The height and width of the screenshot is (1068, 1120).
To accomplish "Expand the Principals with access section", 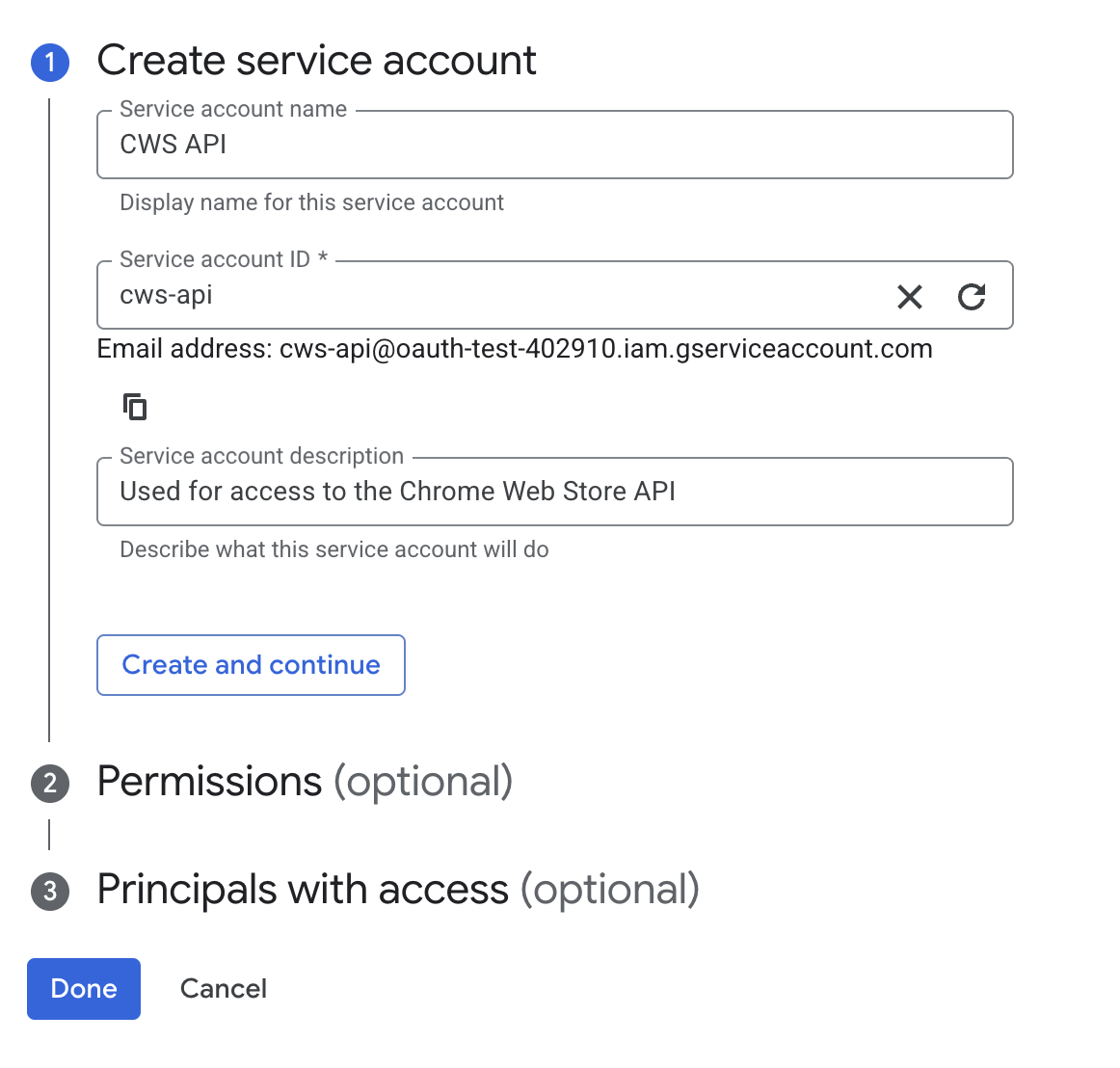I will pos(398,890).
